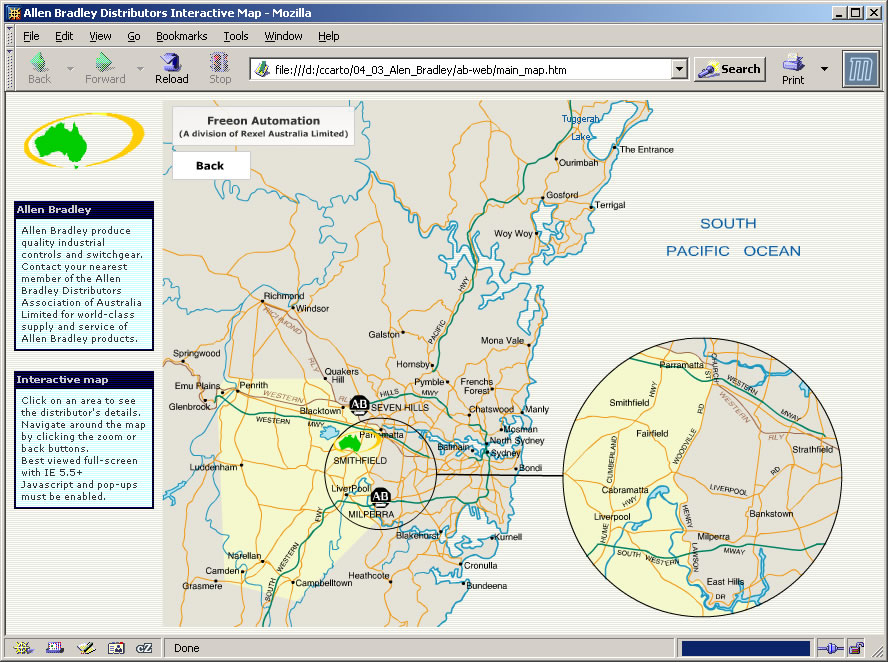This screenshot has height=662, width=888.
Task: Click the Forward navigation toolbar icon
Action: point(105,69)
